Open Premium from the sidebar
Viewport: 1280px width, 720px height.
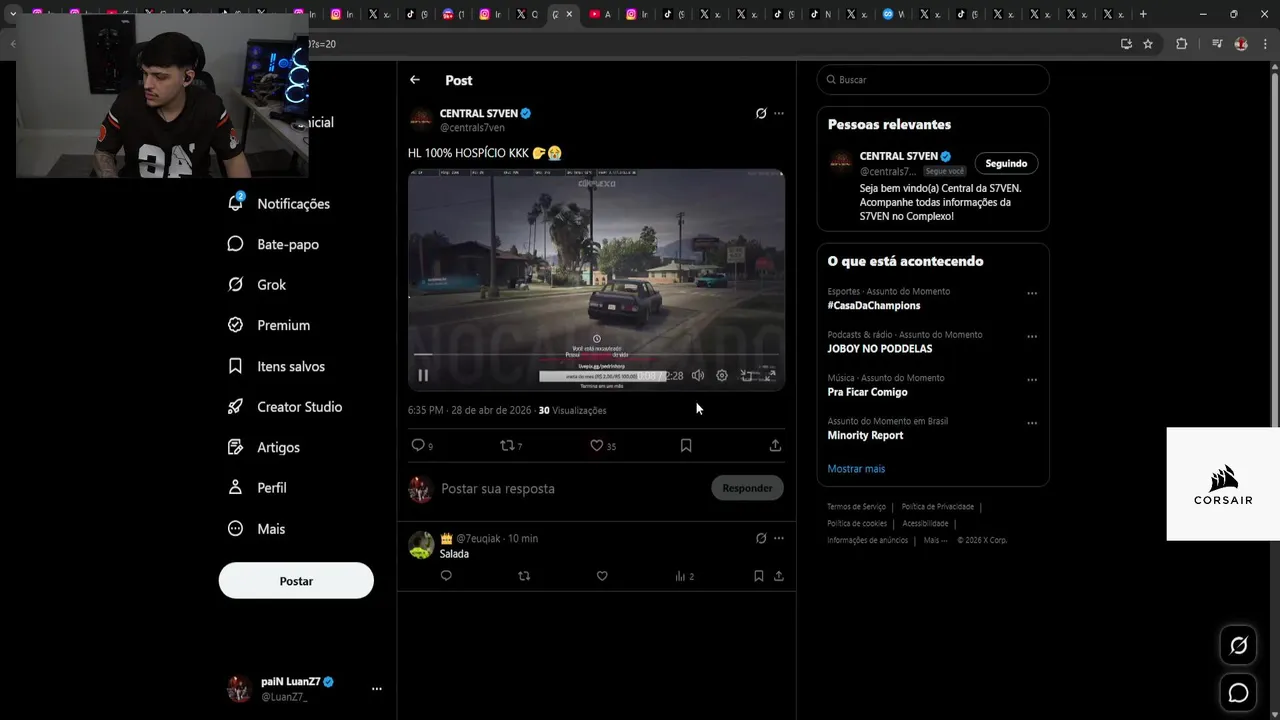coord(269,325)
